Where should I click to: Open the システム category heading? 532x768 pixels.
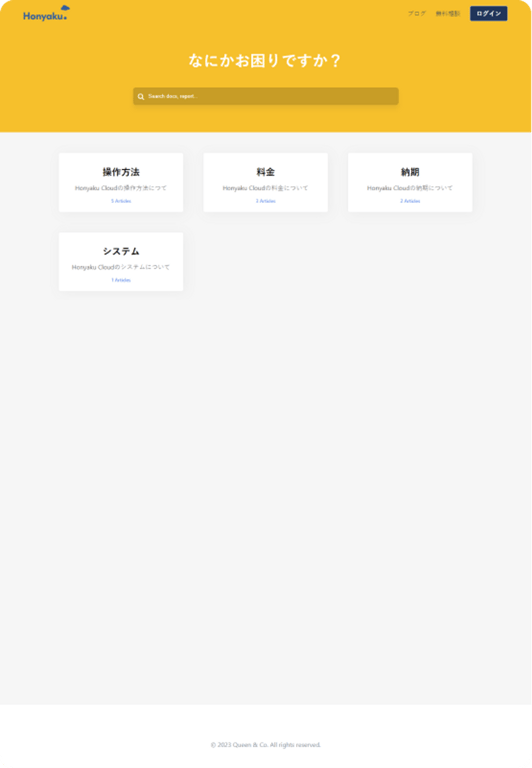[x=121, y=251]
